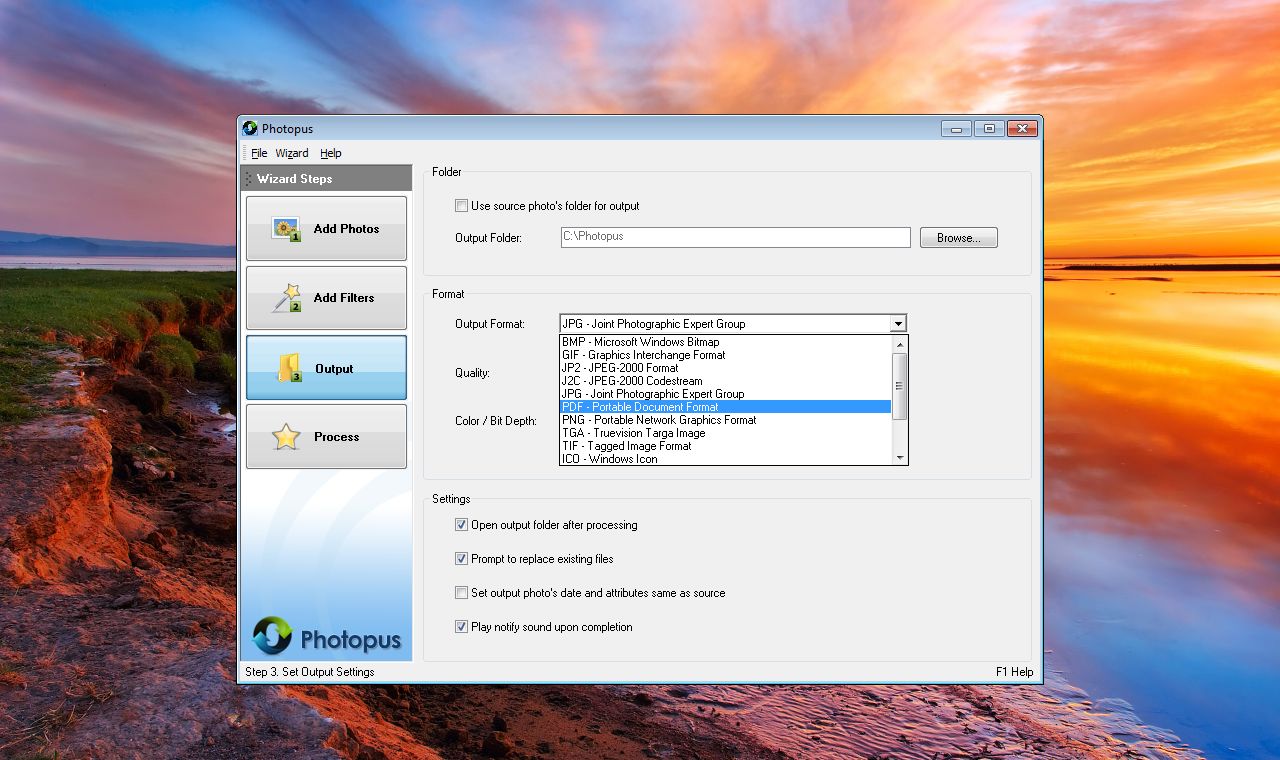Select J2C - JPEG-2000 Codestream
The width and height of the screenshot is (1280, 760).
click(x=725, y=381)
